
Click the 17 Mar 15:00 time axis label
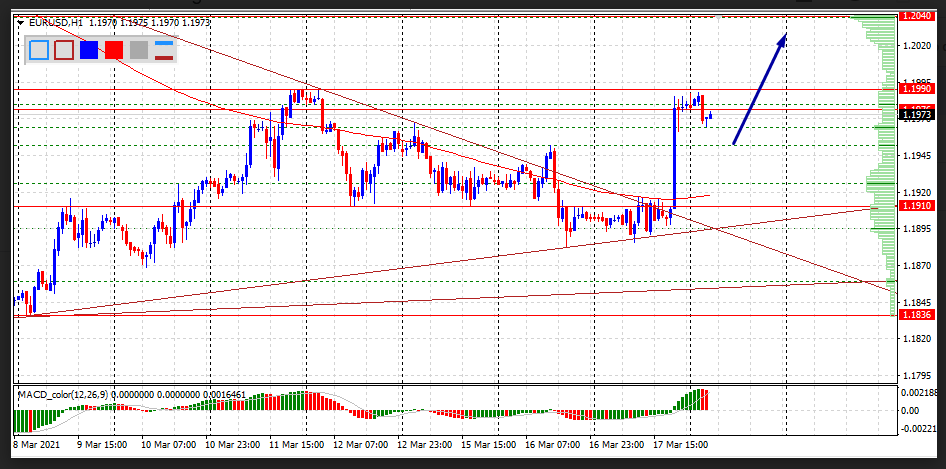tap(680, 443)
